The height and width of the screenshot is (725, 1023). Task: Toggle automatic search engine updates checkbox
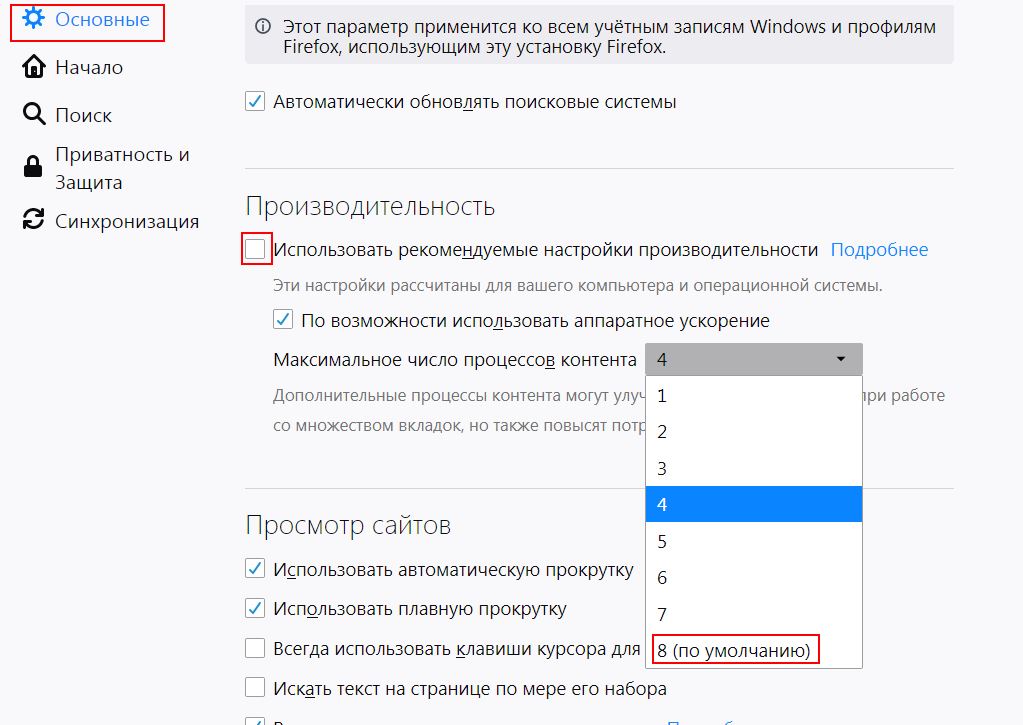(x=255, y=101)
